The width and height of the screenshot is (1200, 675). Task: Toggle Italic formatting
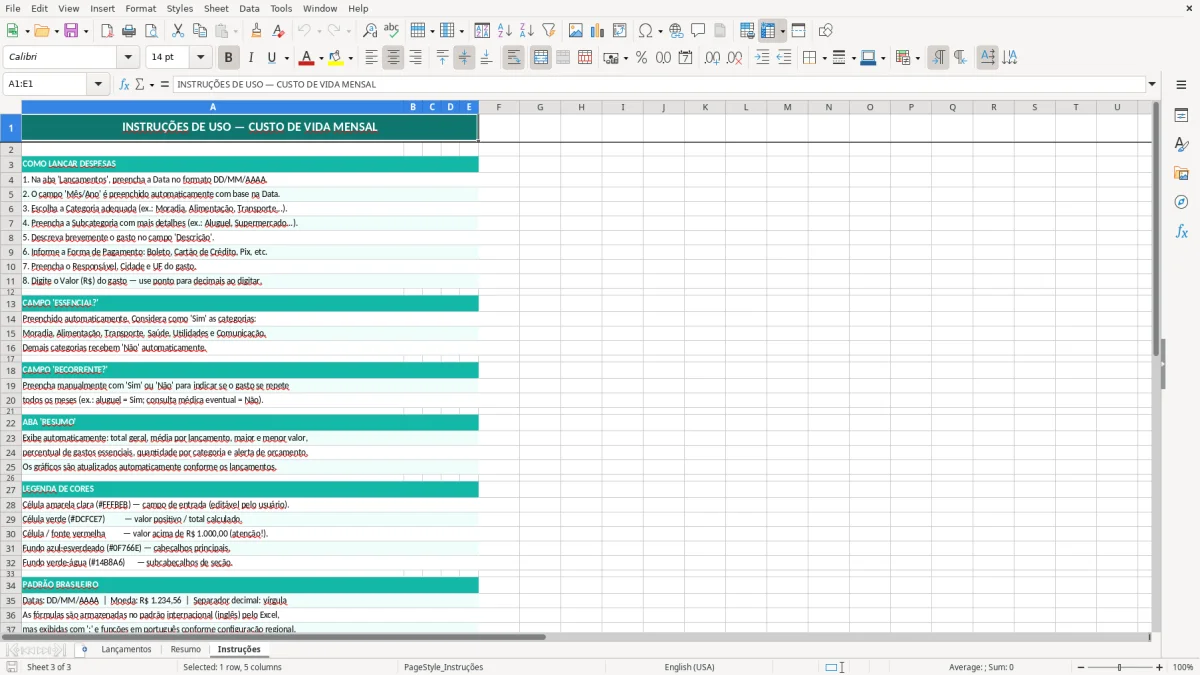point(251,58)
